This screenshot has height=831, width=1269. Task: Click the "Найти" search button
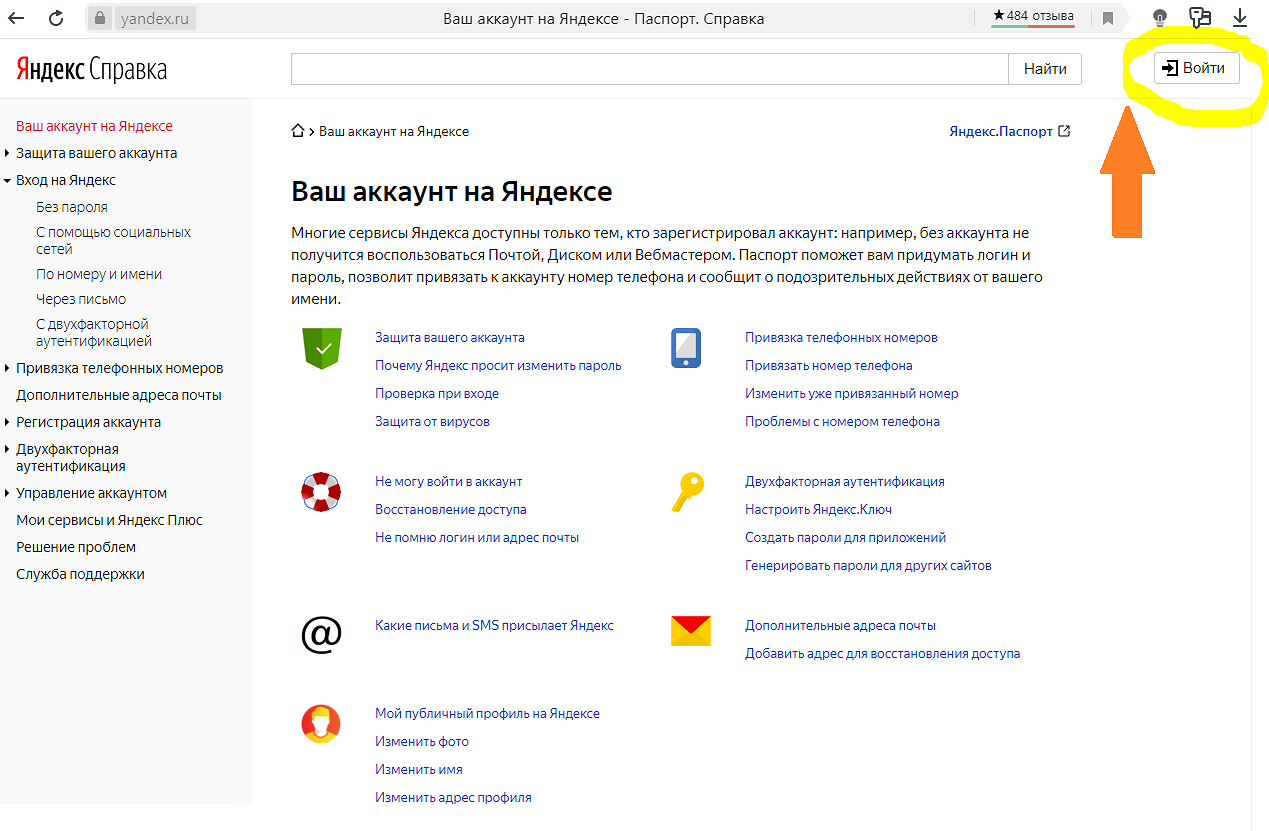point(1045,69)
